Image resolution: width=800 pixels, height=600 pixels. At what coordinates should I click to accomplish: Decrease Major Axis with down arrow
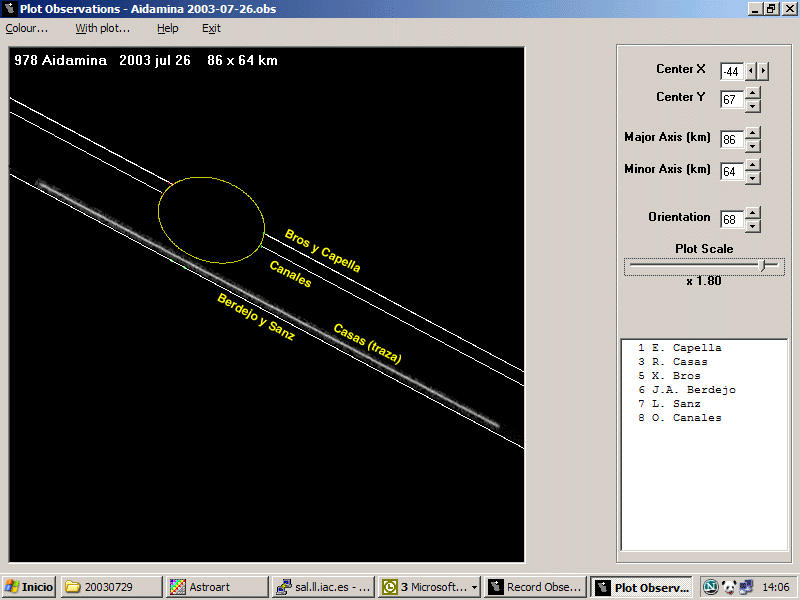click(753, 146)
